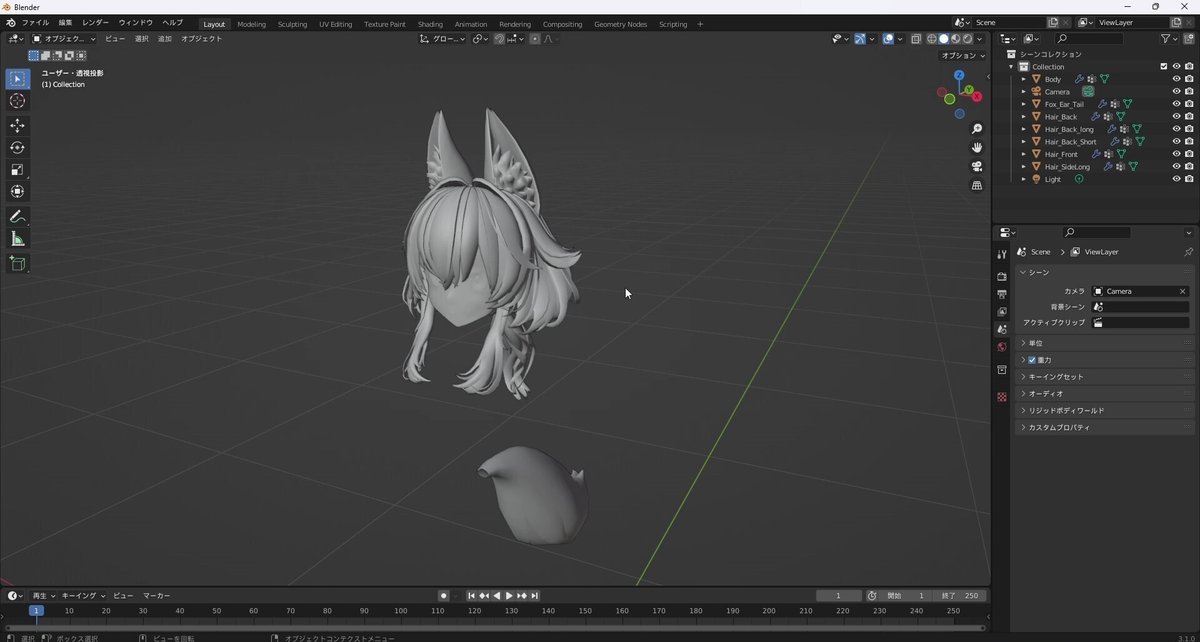
Task: Uncheck the Collection exclude checkbox
Action: point(1163,66)
